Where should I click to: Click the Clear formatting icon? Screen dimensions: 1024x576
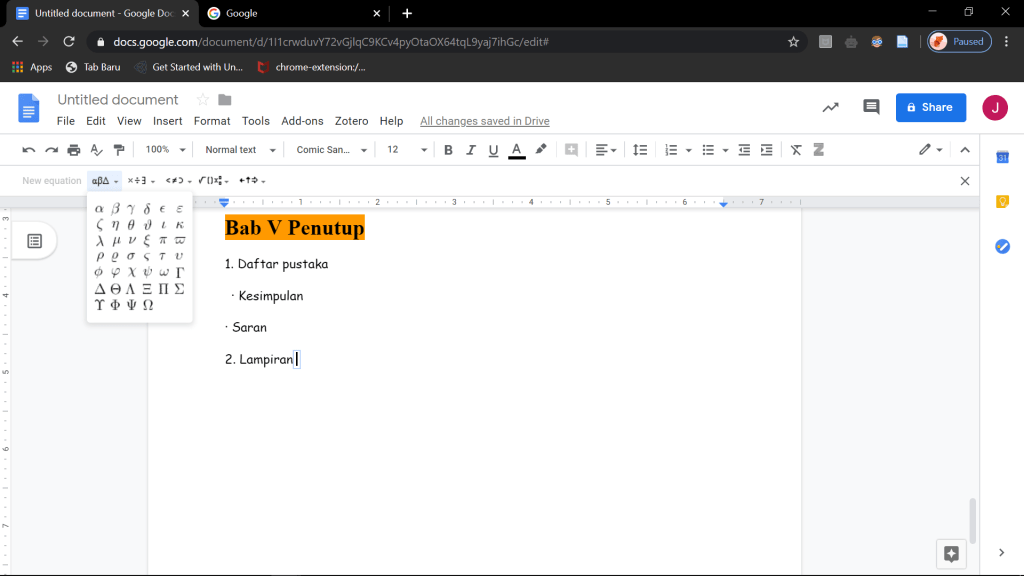pyautogui.click(x=796, y=150)
